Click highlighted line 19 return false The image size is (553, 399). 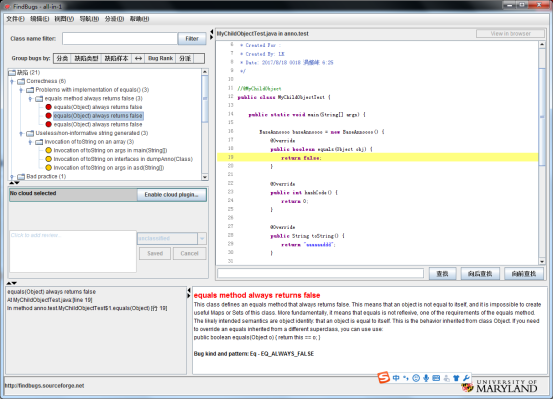pyautogui.click(x=377, y=158)
